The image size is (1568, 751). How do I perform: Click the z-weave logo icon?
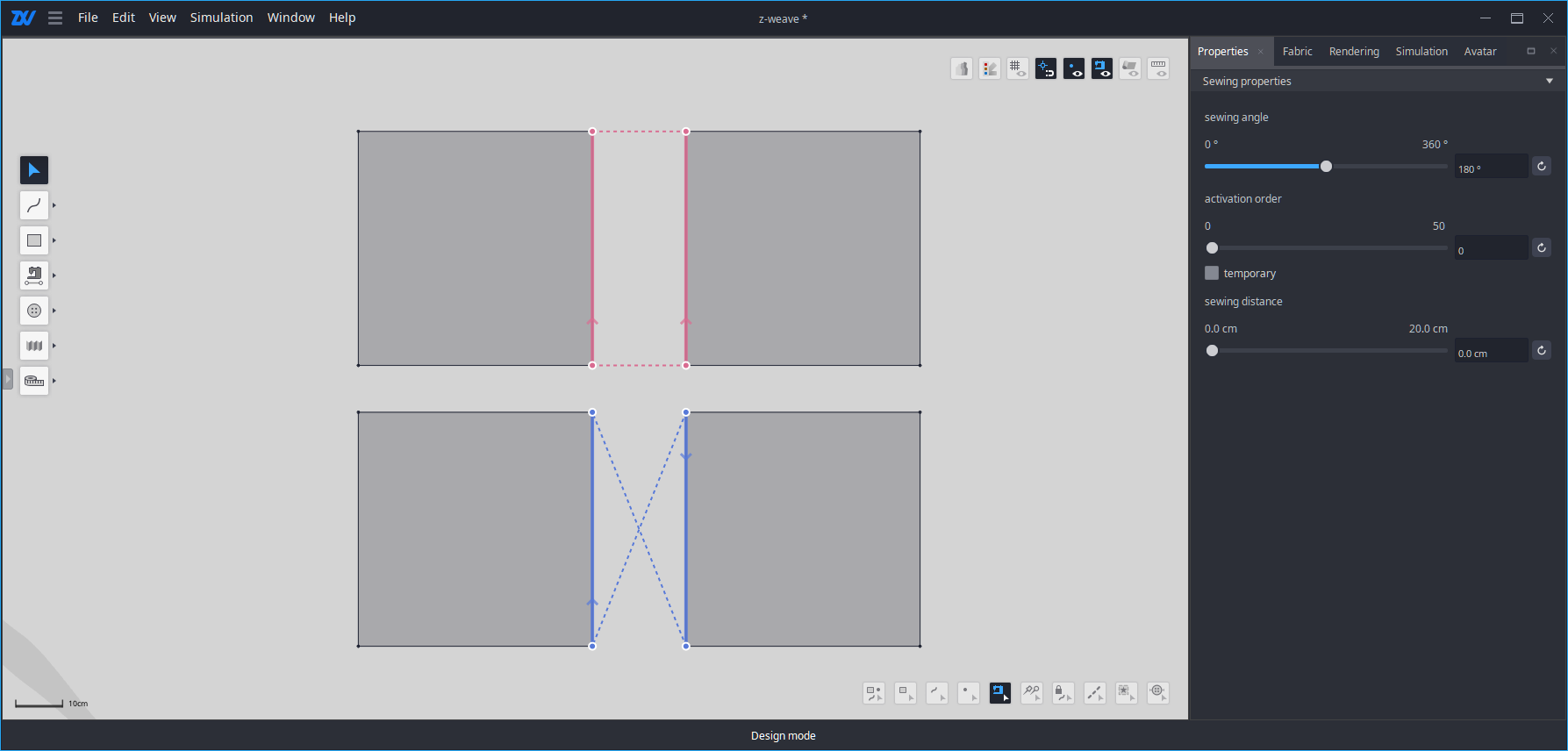point(23,18)
